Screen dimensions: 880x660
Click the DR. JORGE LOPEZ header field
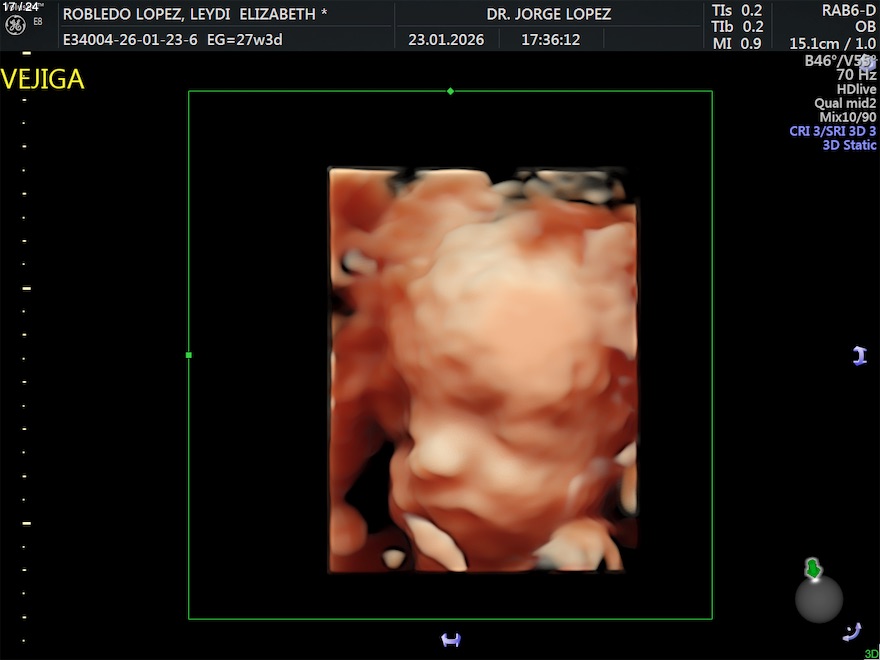pos(548,14)
